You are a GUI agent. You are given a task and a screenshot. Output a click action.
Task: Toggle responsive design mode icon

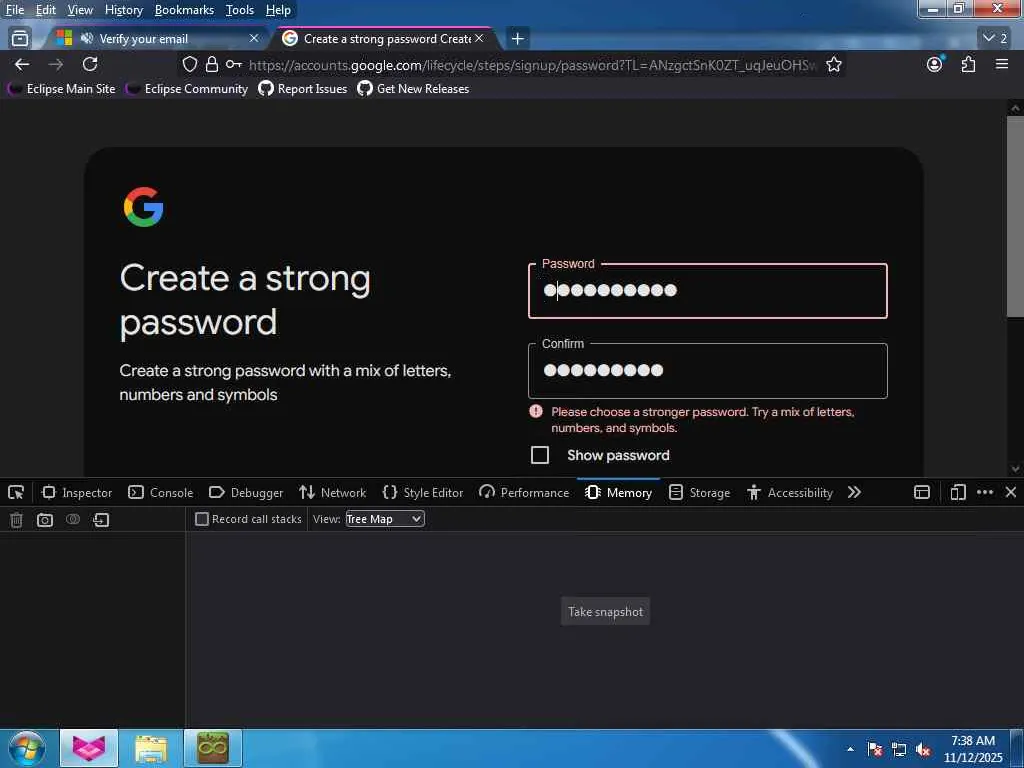958,492
